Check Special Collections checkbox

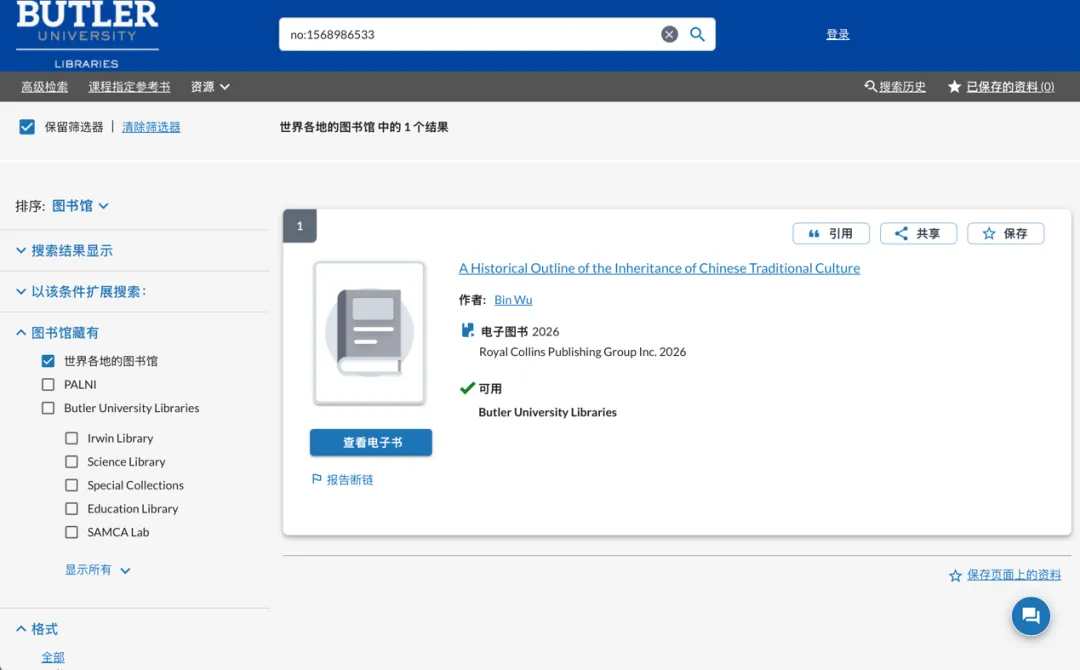point(72,485)
